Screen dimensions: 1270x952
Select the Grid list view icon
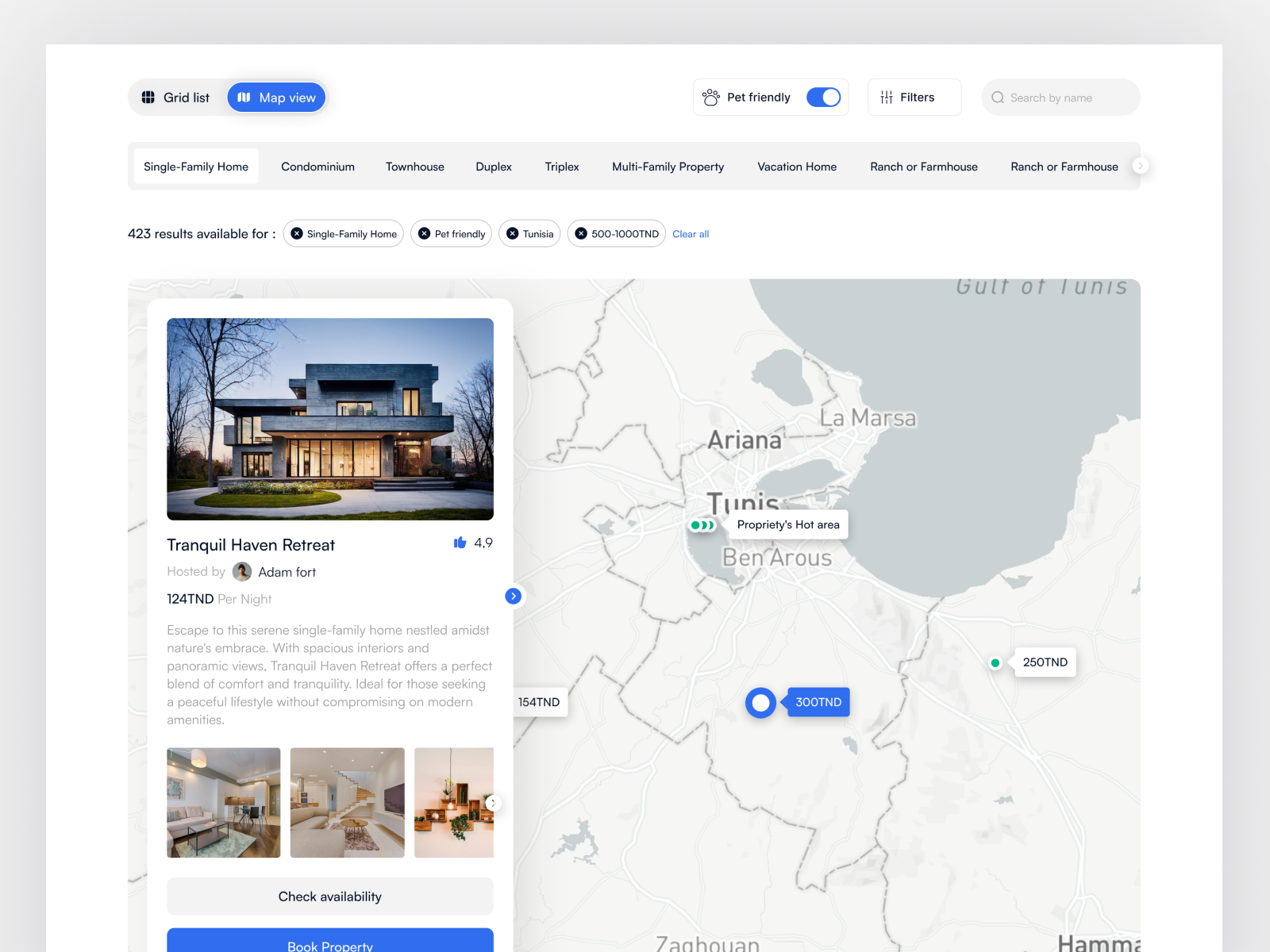(148, 97)
